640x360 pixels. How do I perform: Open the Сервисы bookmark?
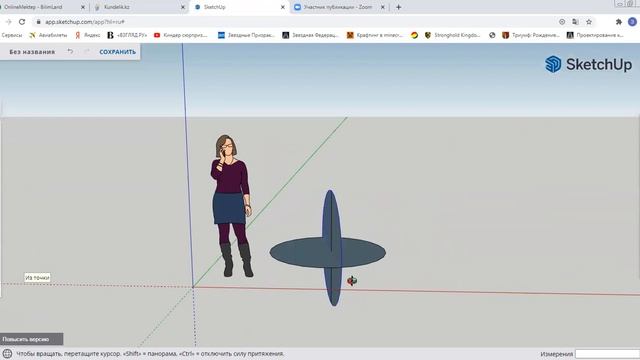(x=12, y=35)
